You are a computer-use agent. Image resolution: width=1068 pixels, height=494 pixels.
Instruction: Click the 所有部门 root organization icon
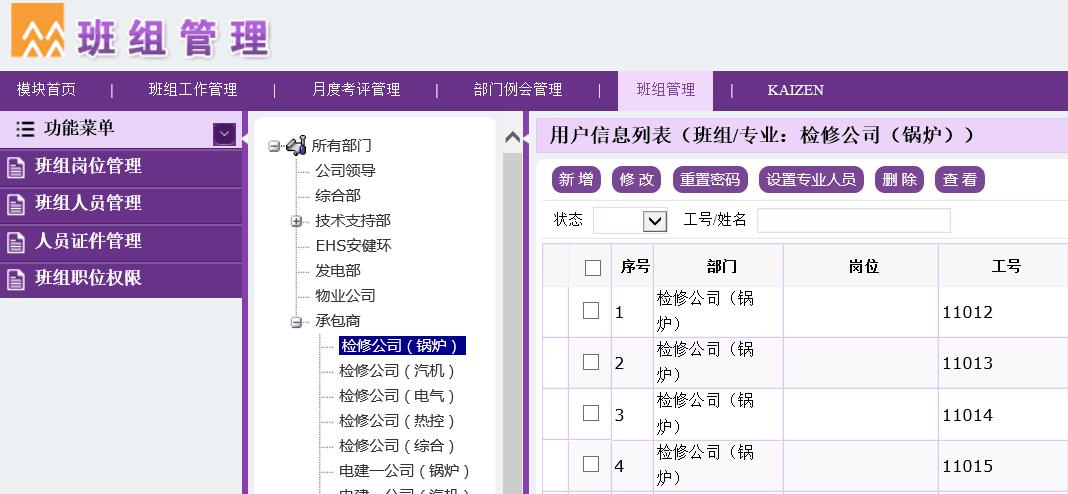tap(296, 146)
